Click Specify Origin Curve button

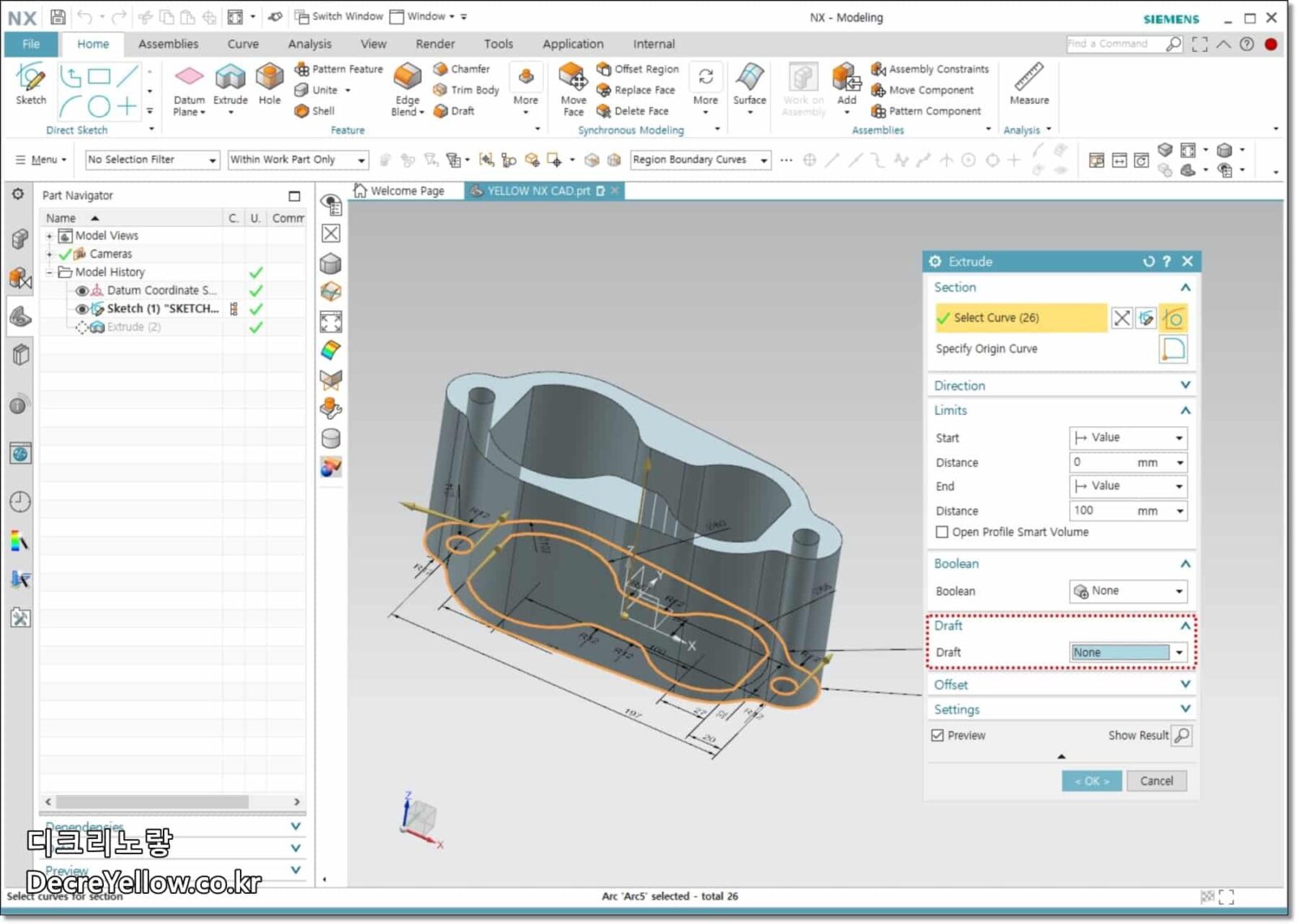1174,349
